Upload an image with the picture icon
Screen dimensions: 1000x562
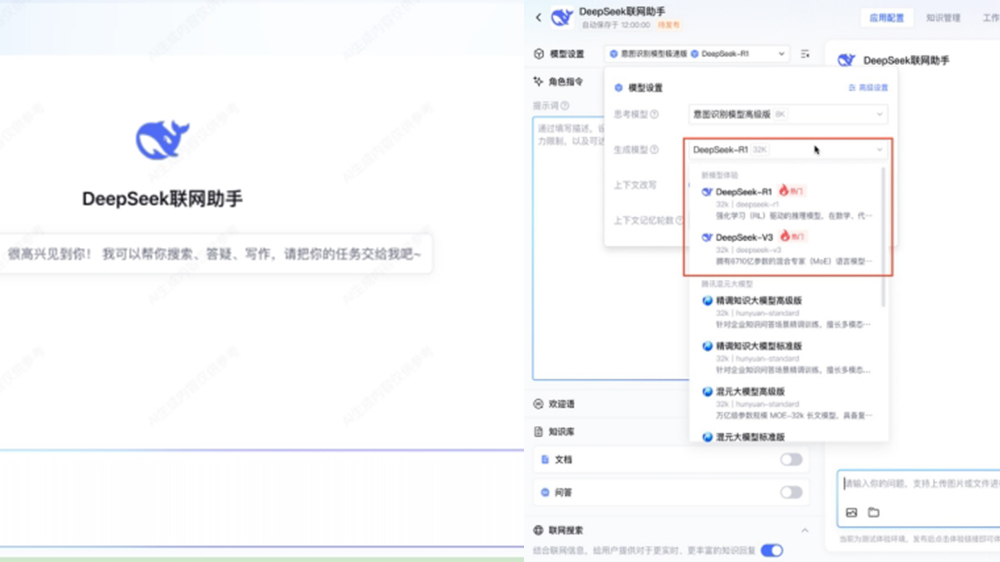pyautogui.click(x=851, y=512)
